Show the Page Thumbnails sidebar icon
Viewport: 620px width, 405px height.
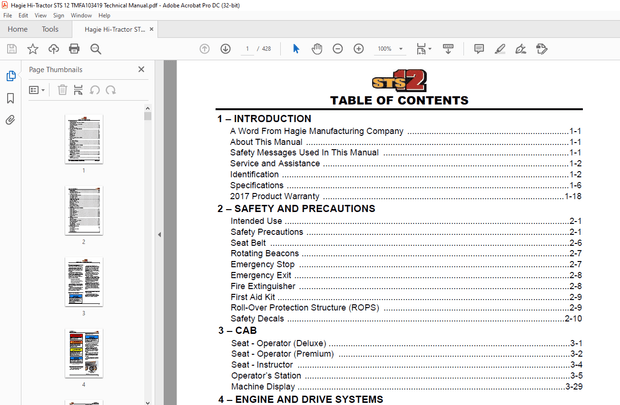click(11, 76)
